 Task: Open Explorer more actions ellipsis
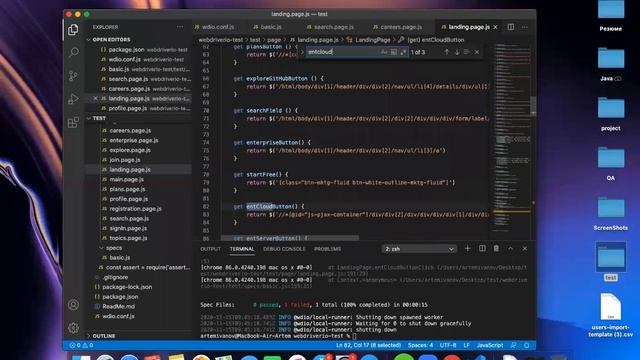(180, 27)
